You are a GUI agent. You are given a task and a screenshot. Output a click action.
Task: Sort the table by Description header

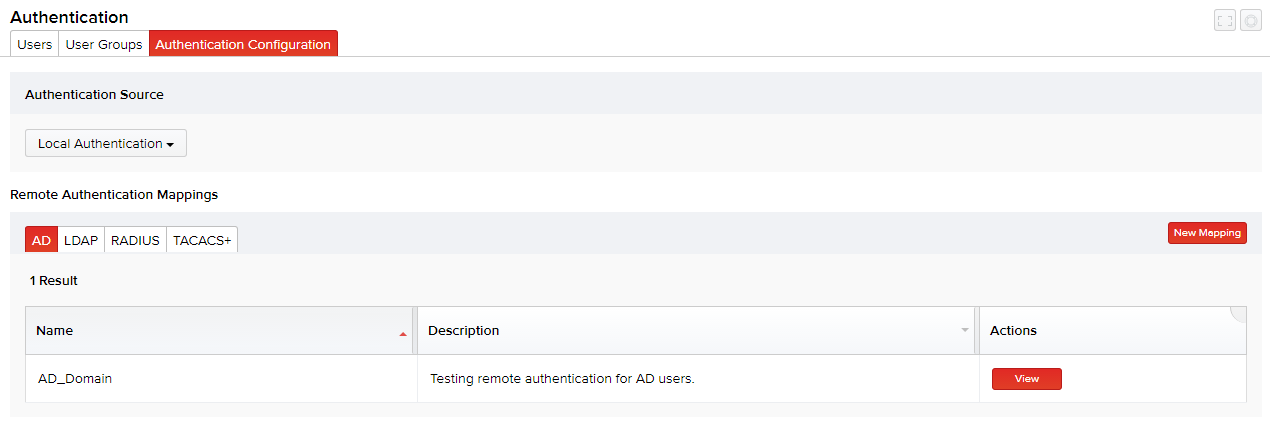[x=464, y=331]
